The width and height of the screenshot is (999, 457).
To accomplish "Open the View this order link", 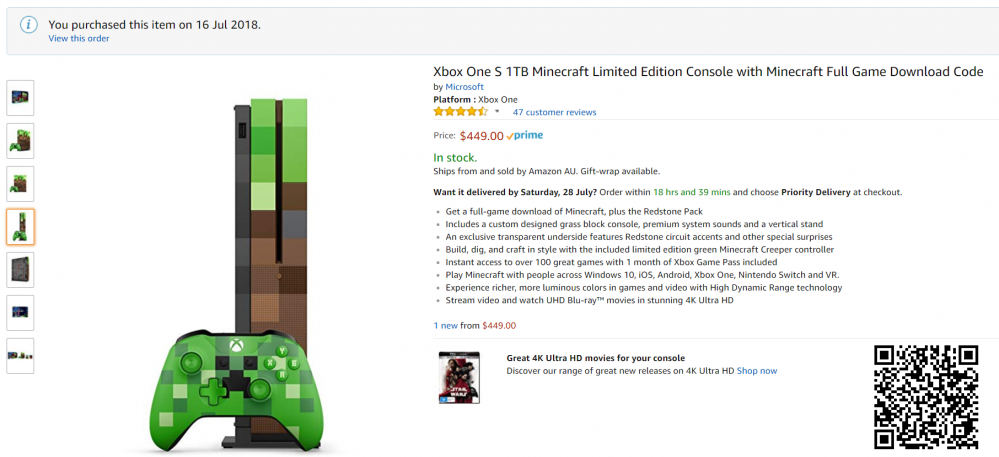I will (79, 39).
